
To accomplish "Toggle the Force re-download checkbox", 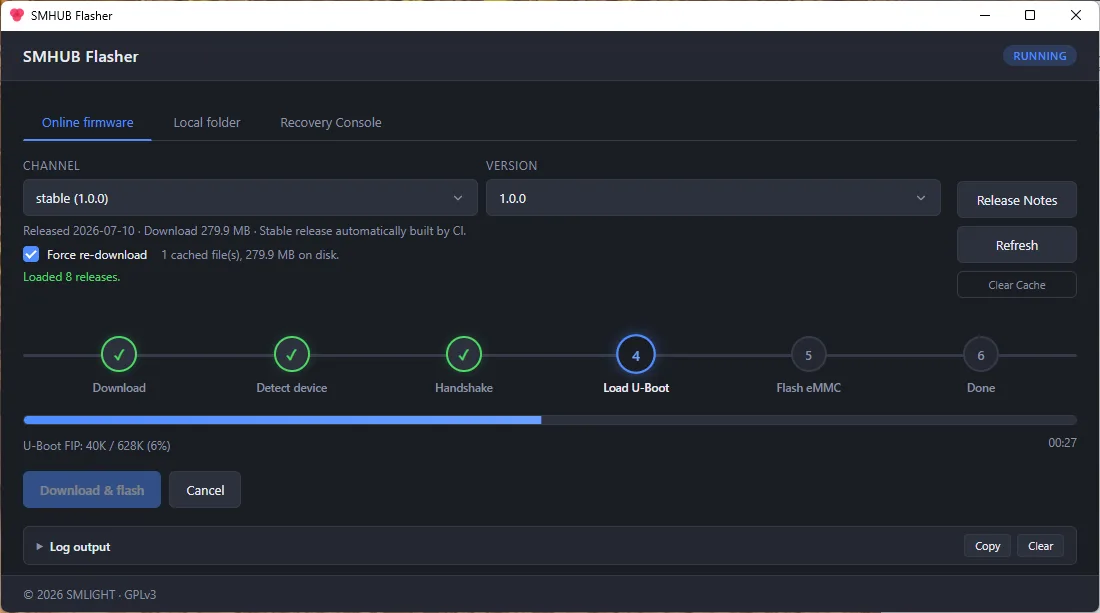I will 31,255.
